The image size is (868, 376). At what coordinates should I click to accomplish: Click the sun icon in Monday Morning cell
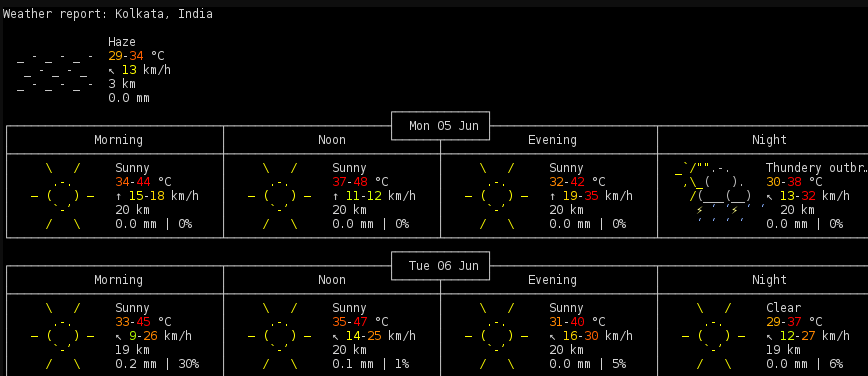(62, 196)
